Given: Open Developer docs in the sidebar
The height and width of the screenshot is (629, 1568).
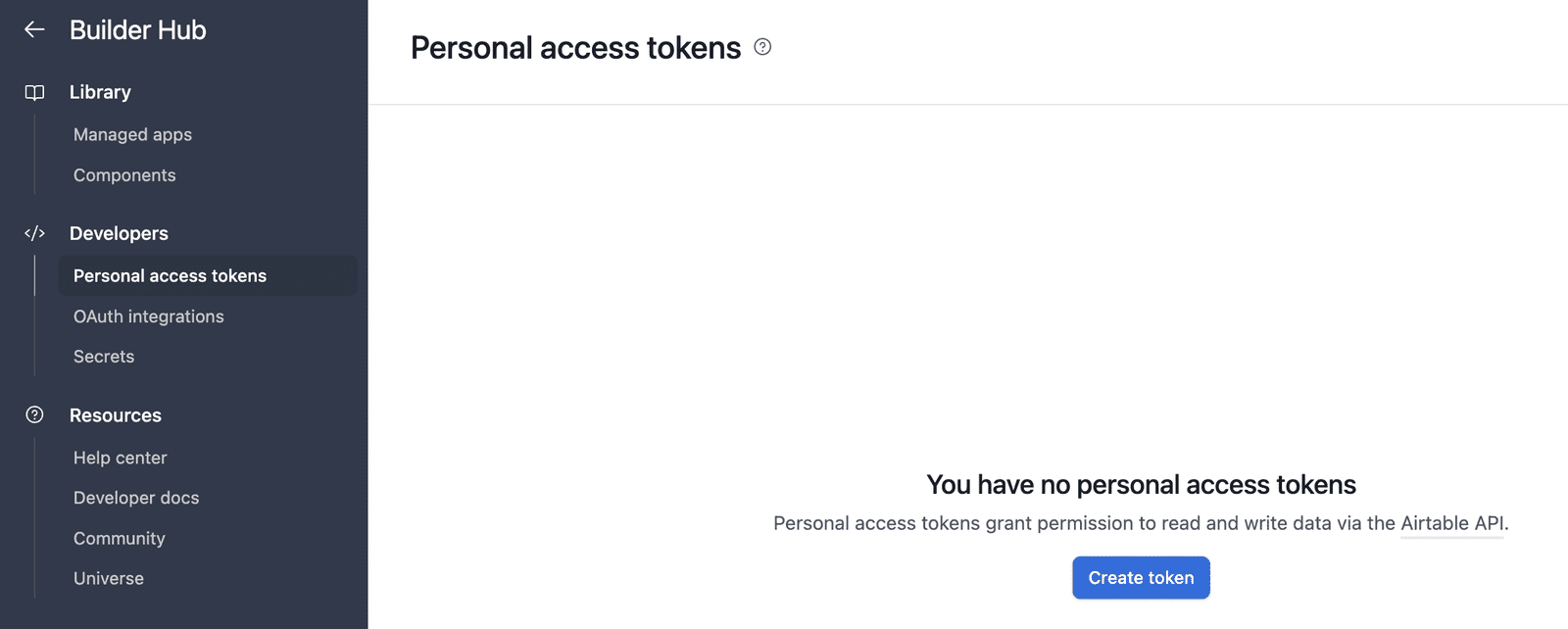Looking at the screenshot, I should click(x=136, y=498).
